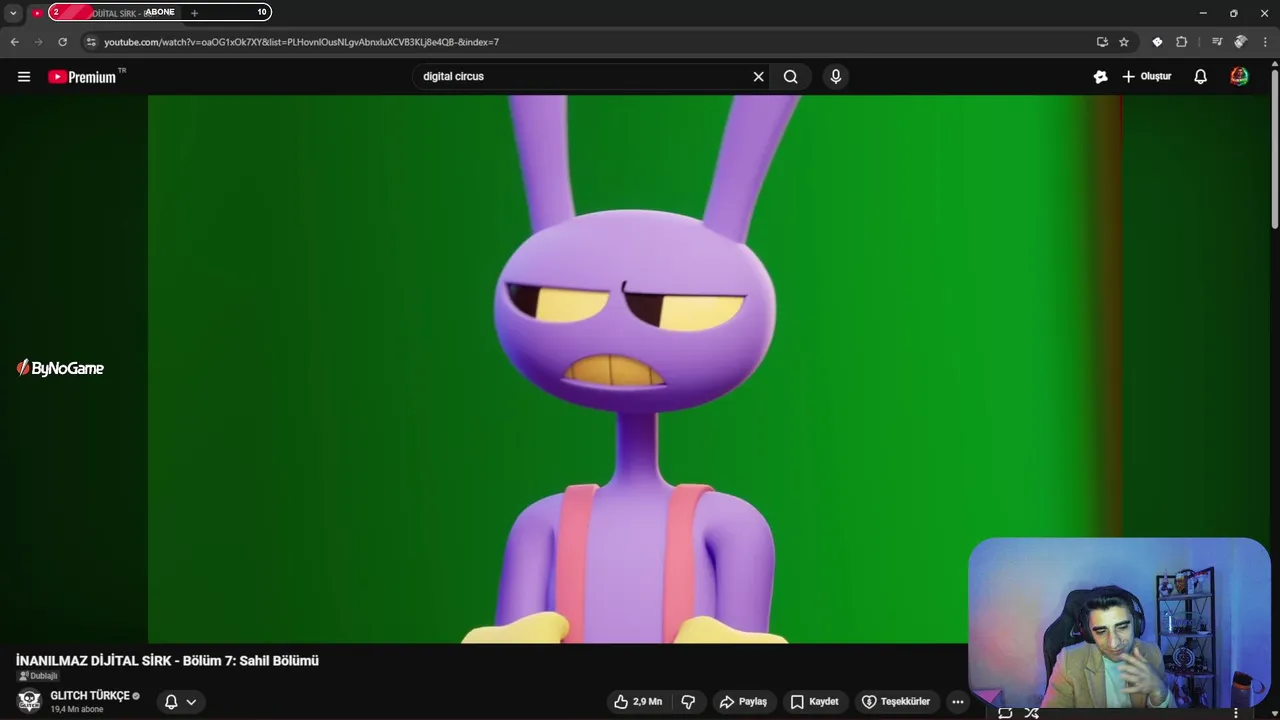1280x720 pixels.
Task: Click Teşekkürler thanks button
Action: pos(897,702)
